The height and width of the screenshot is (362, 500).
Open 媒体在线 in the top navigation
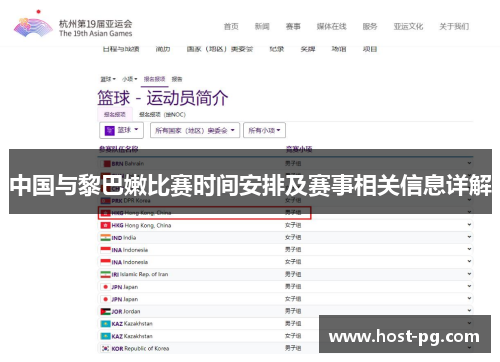pos(331,26)
